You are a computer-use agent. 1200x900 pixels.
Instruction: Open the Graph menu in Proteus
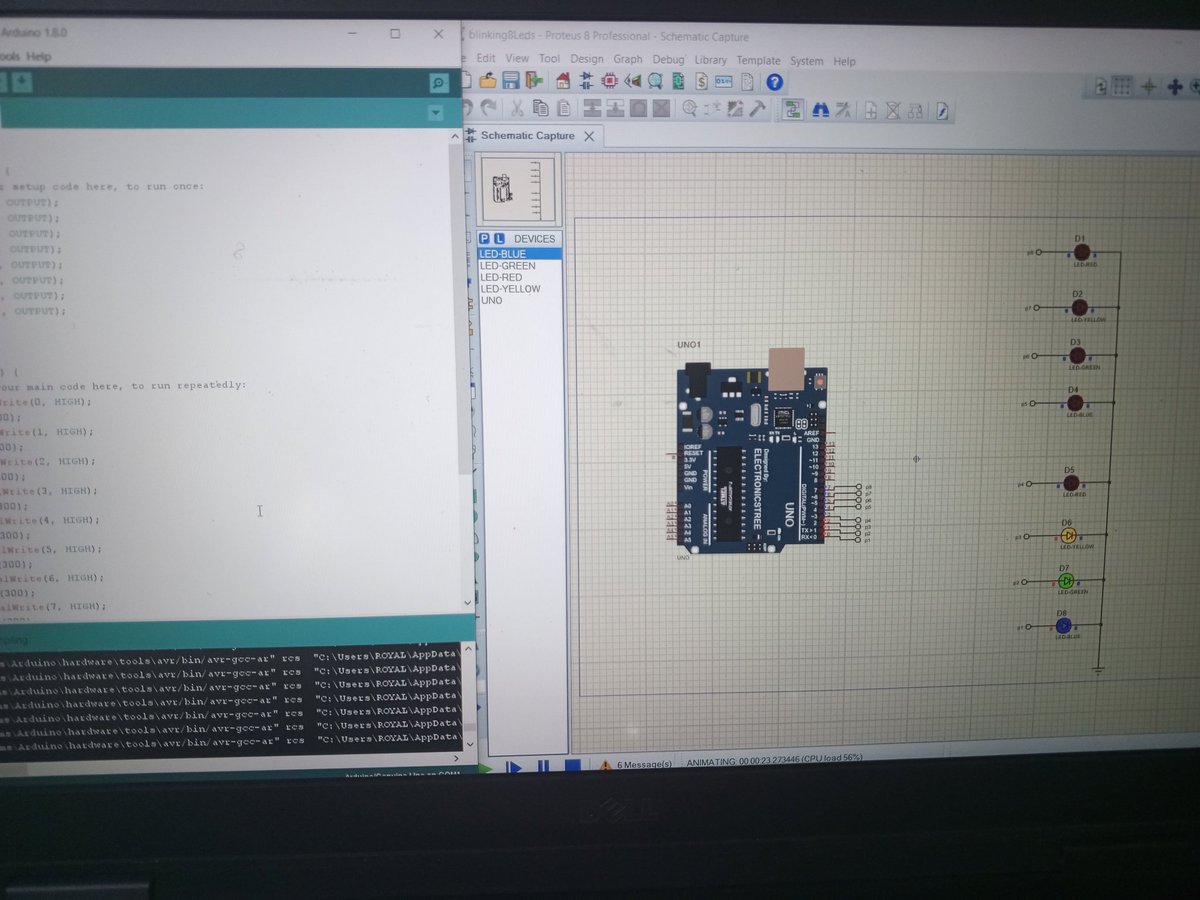coord(628,59)
